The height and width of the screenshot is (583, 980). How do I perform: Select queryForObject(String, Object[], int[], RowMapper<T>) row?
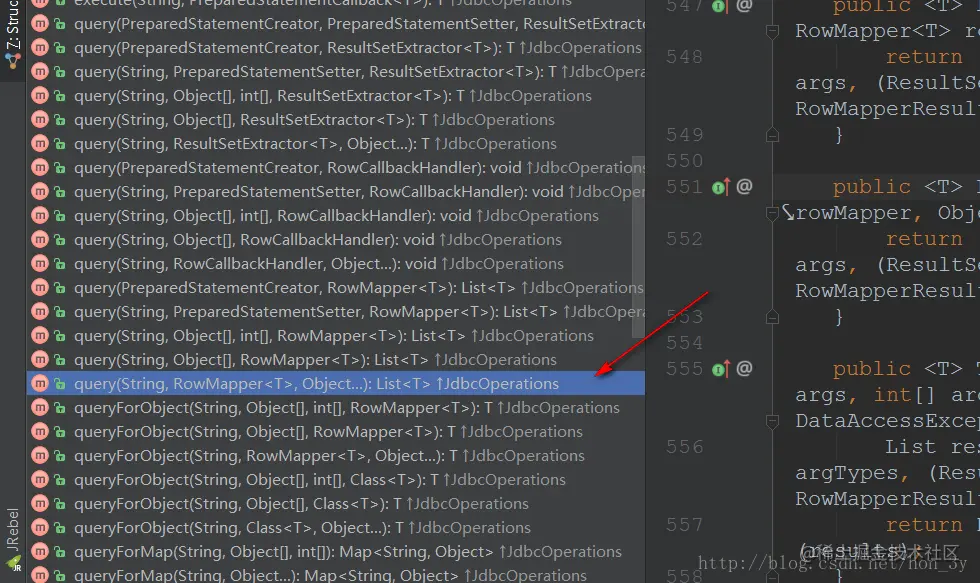coord(336,408)
